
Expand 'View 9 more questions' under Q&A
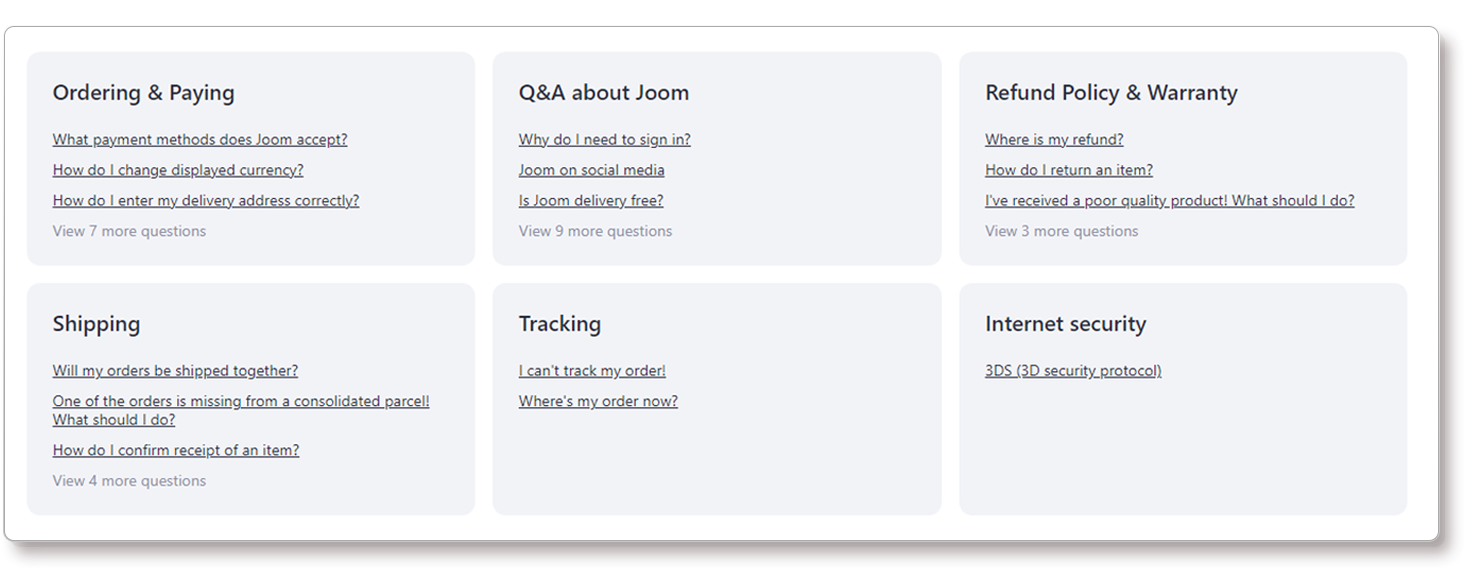[595, 231]
